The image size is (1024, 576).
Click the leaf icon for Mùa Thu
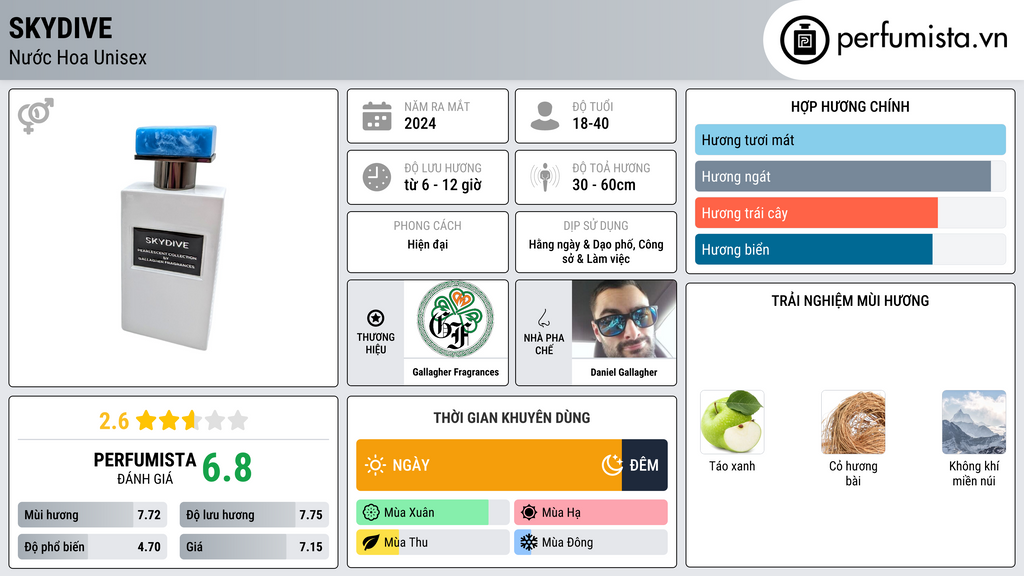click(x=371, y=542)
